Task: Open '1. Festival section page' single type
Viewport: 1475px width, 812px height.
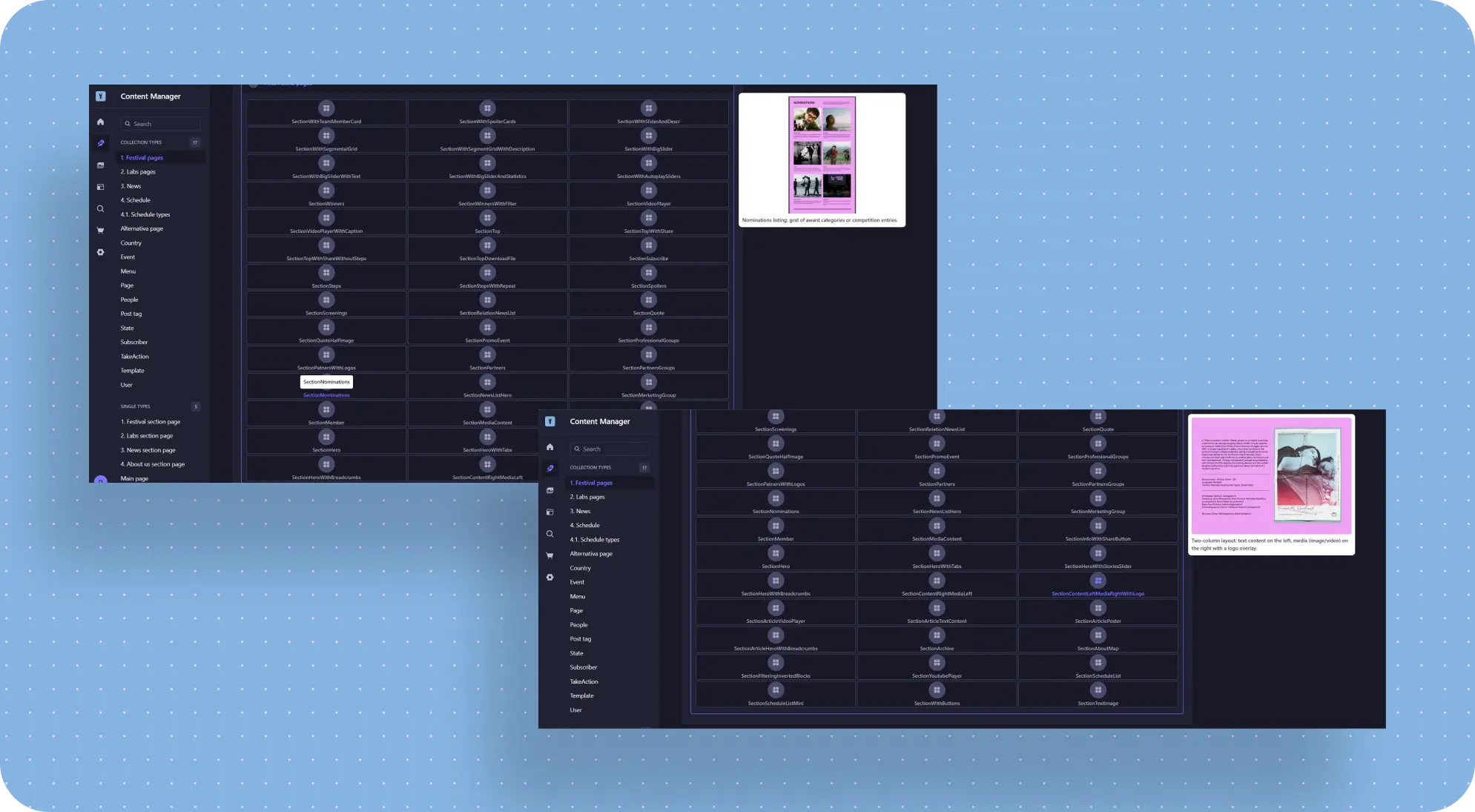Action: pos(151,422)
